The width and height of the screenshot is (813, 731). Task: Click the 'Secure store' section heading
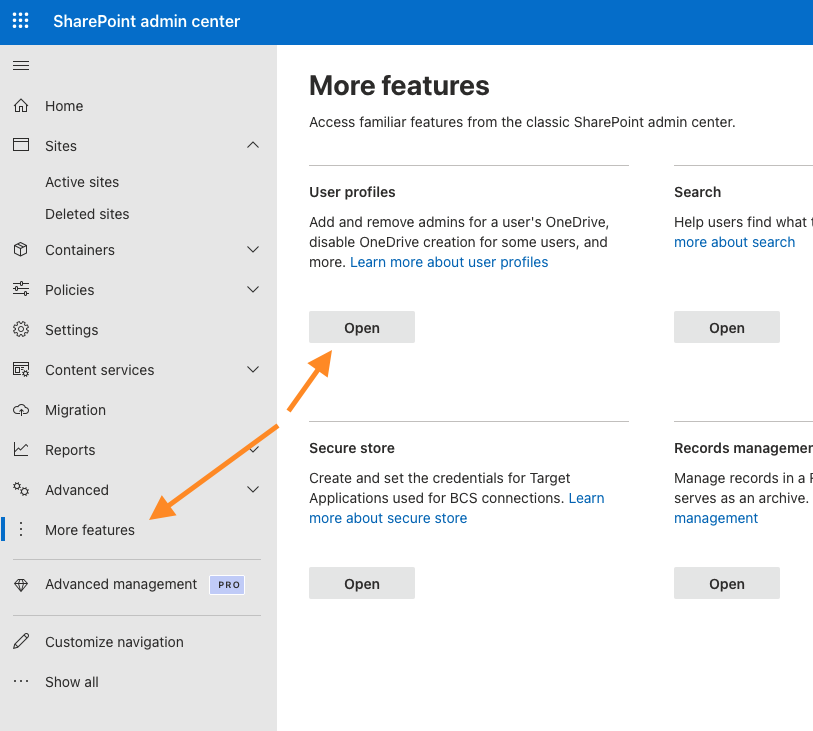click(x=352, y=448)
